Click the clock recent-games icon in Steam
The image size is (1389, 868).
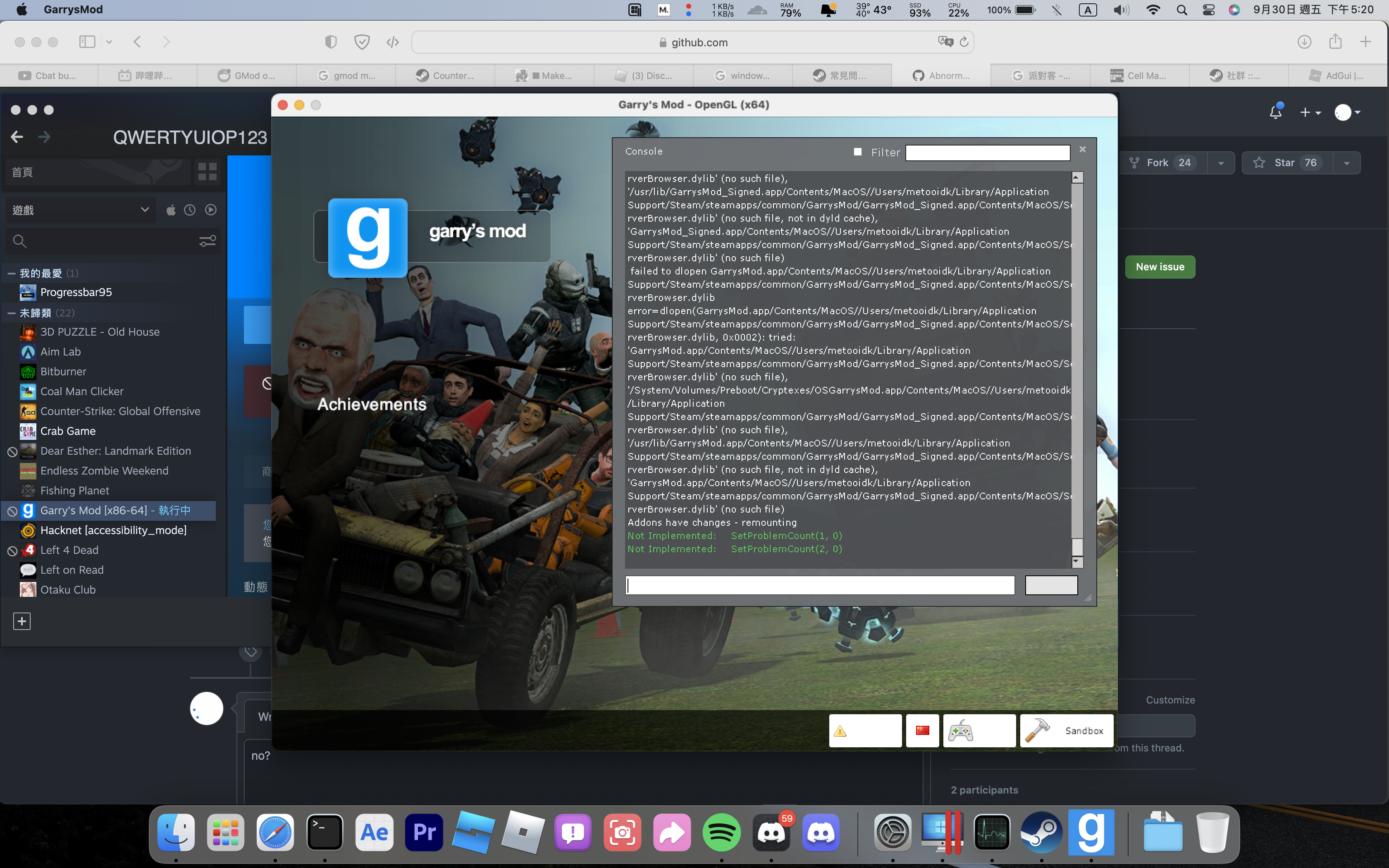tap(190, 210)
